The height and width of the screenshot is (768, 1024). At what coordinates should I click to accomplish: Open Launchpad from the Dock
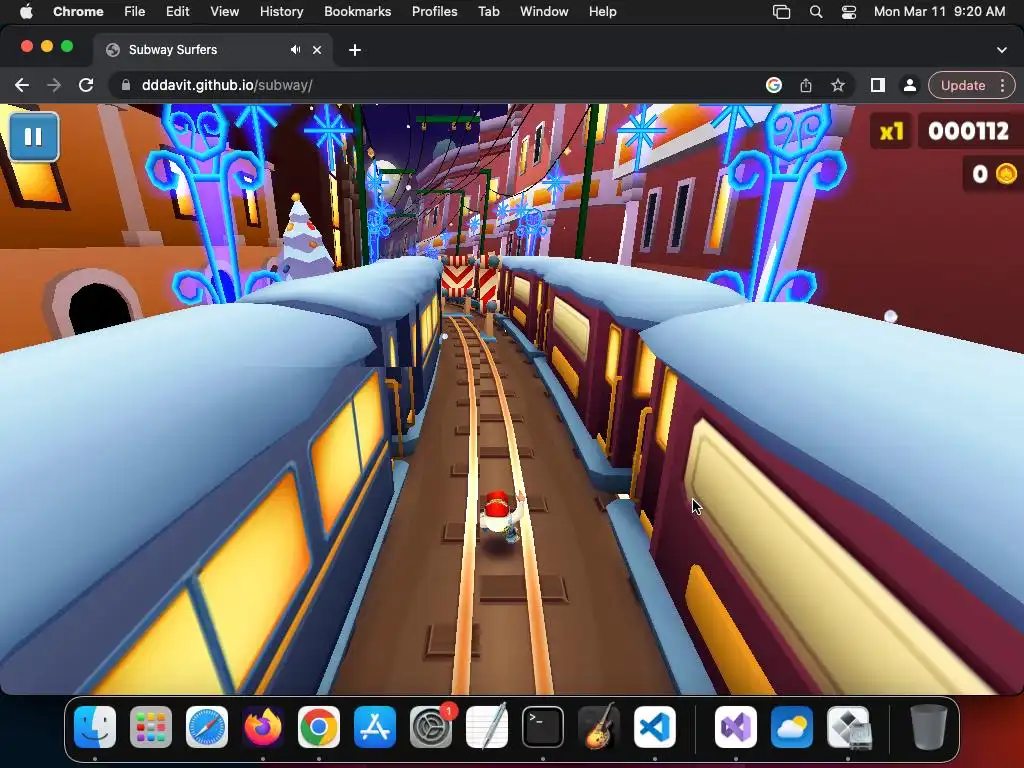point(151,727)
